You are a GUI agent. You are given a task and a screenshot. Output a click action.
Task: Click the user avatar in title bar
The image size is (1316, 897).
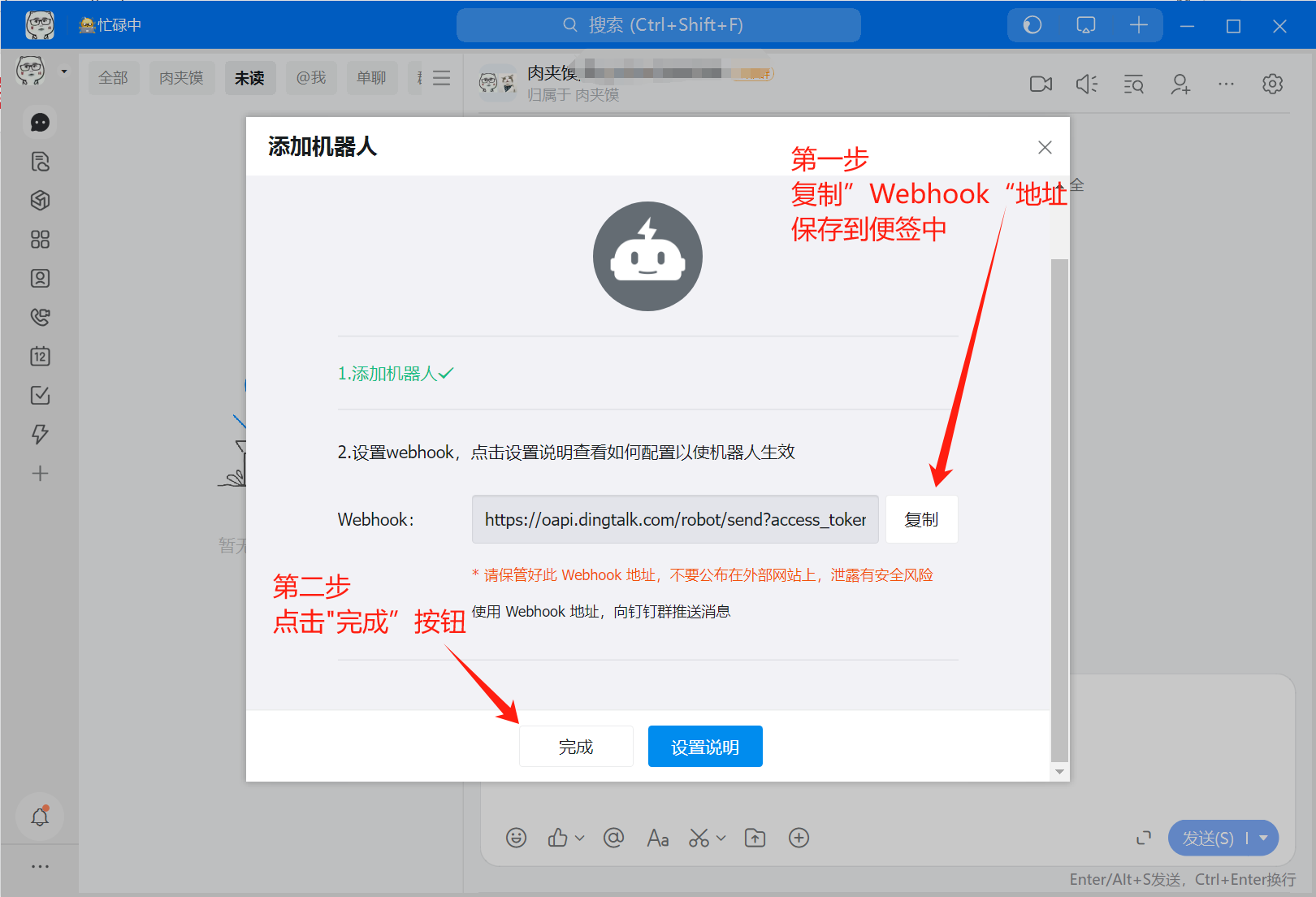(x=40, y=25)
